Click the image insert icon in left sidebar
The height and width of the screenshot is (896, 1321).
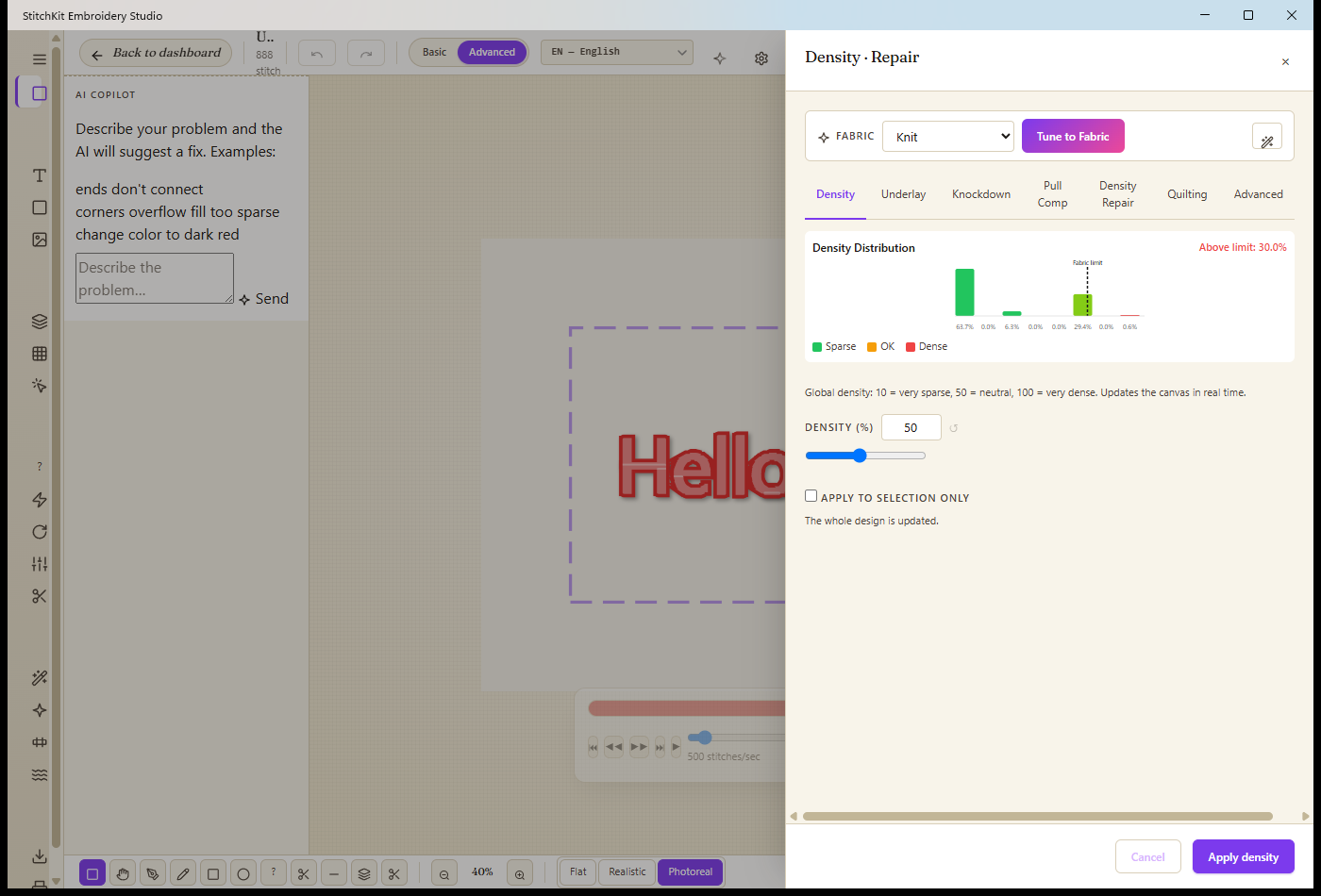[x=40, y=240]
